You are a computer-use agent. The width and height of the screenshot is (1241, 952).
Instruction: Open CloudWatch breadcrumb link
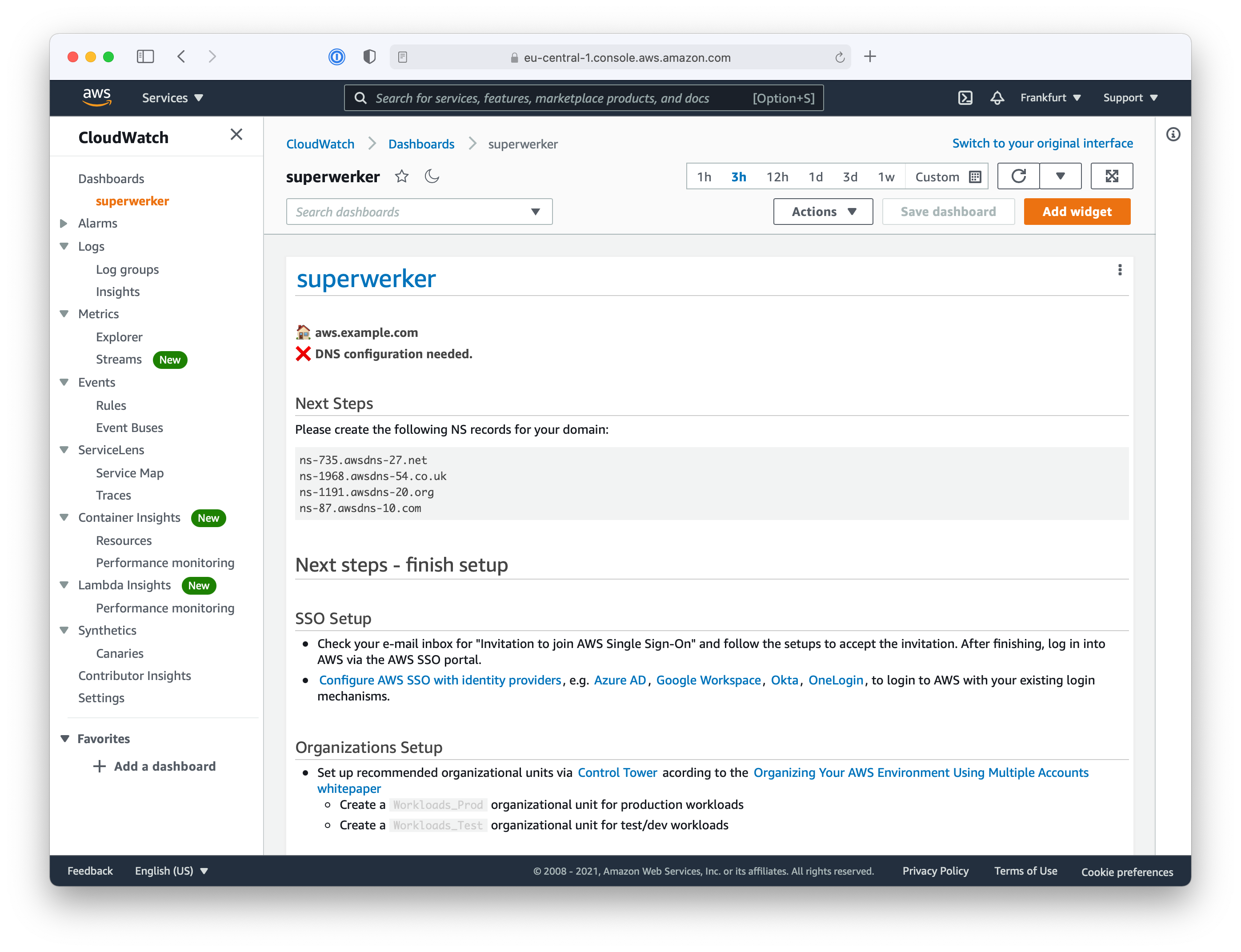(x=320, y=144)
